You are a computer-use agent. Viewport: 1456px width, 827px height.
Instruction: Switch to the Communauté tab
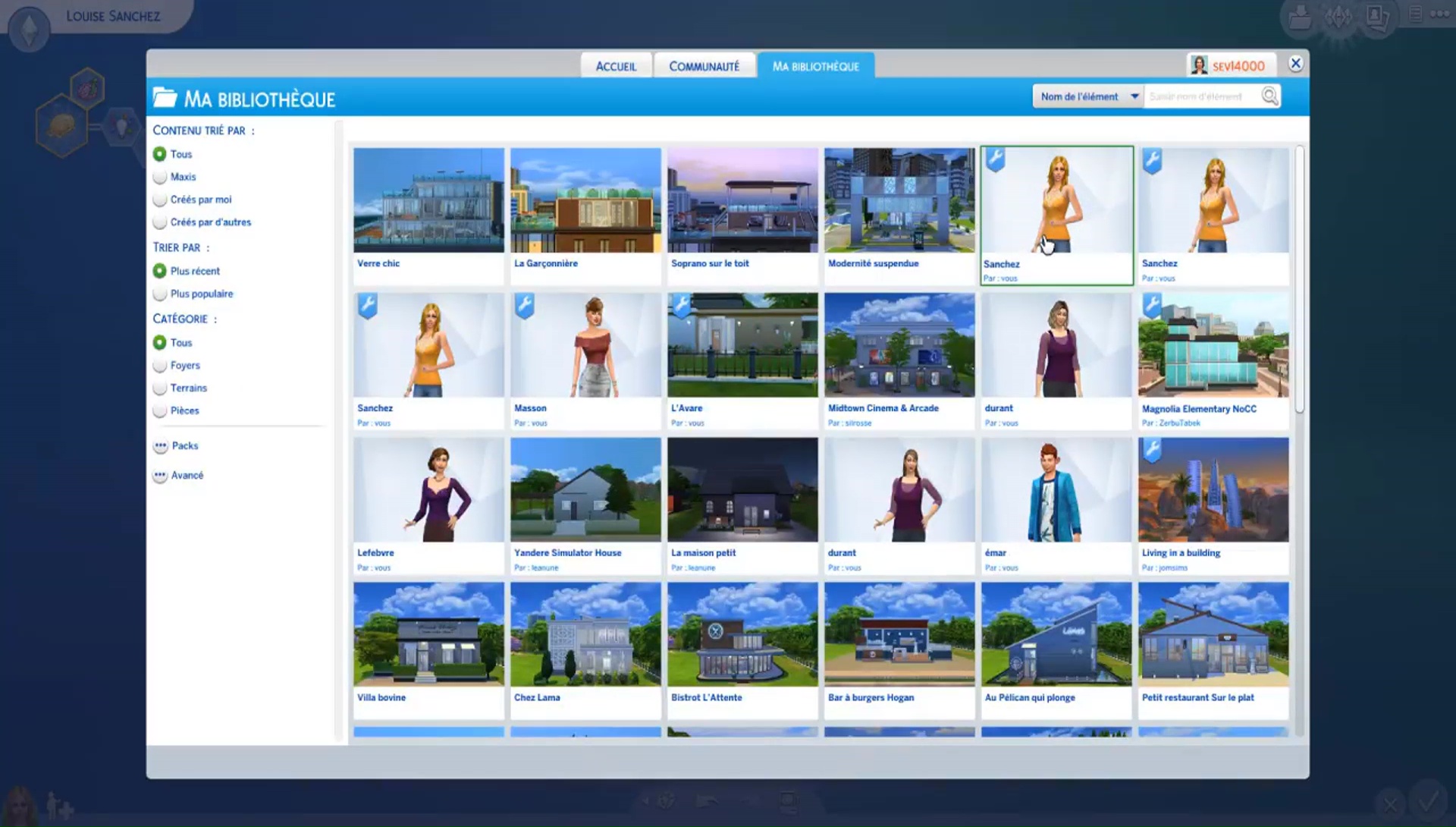(704, 66)
